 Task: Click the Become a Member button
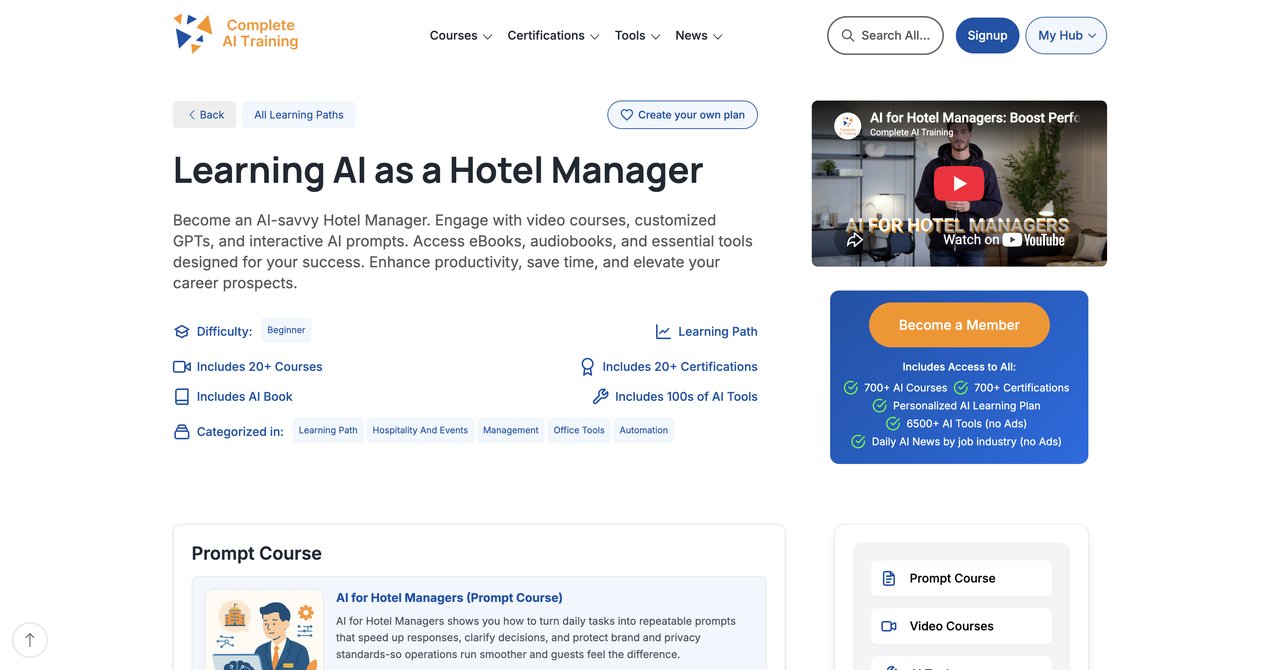pyautogui.click(x=959, y=325)
